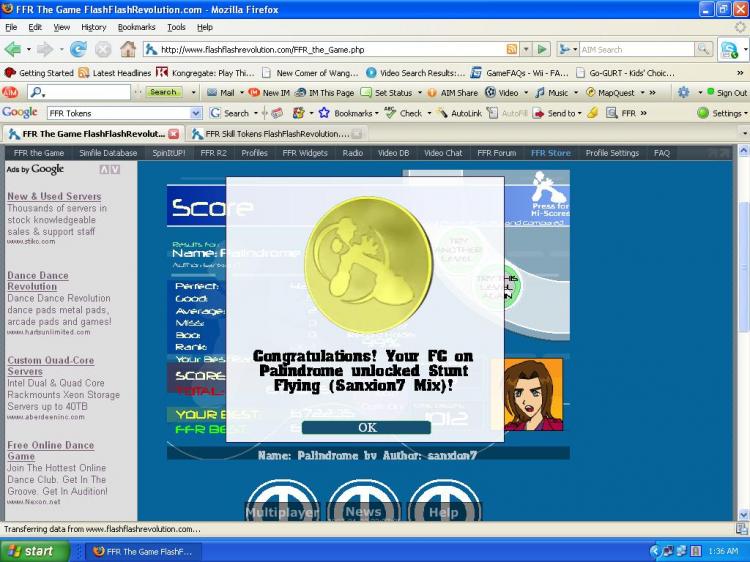Viewport: 750px width, 562px height.
Task: Reload the page with the refresh icon
Action: pos(78,49)
